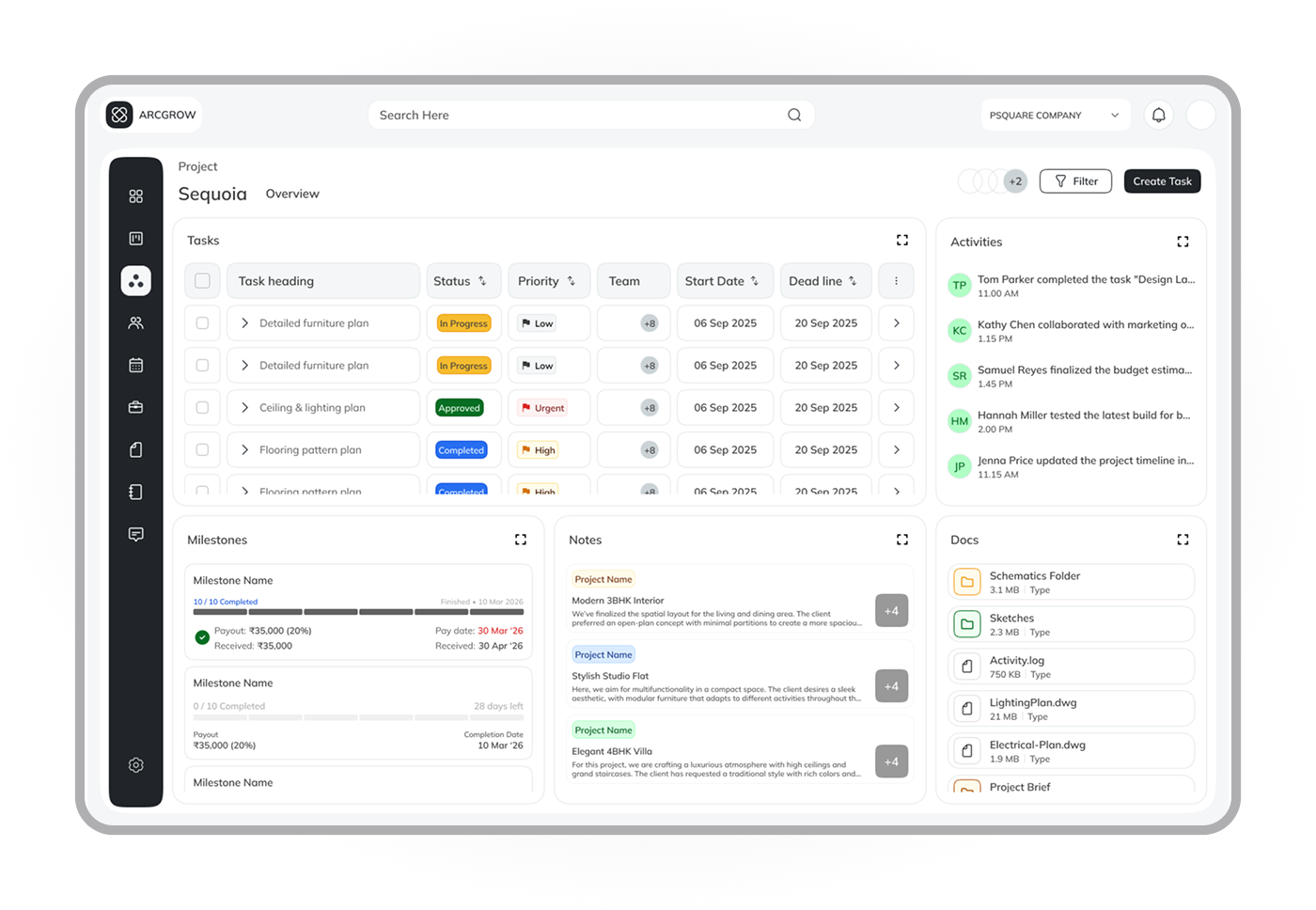Open the chat messages icon in sidebar

(136, 534)
